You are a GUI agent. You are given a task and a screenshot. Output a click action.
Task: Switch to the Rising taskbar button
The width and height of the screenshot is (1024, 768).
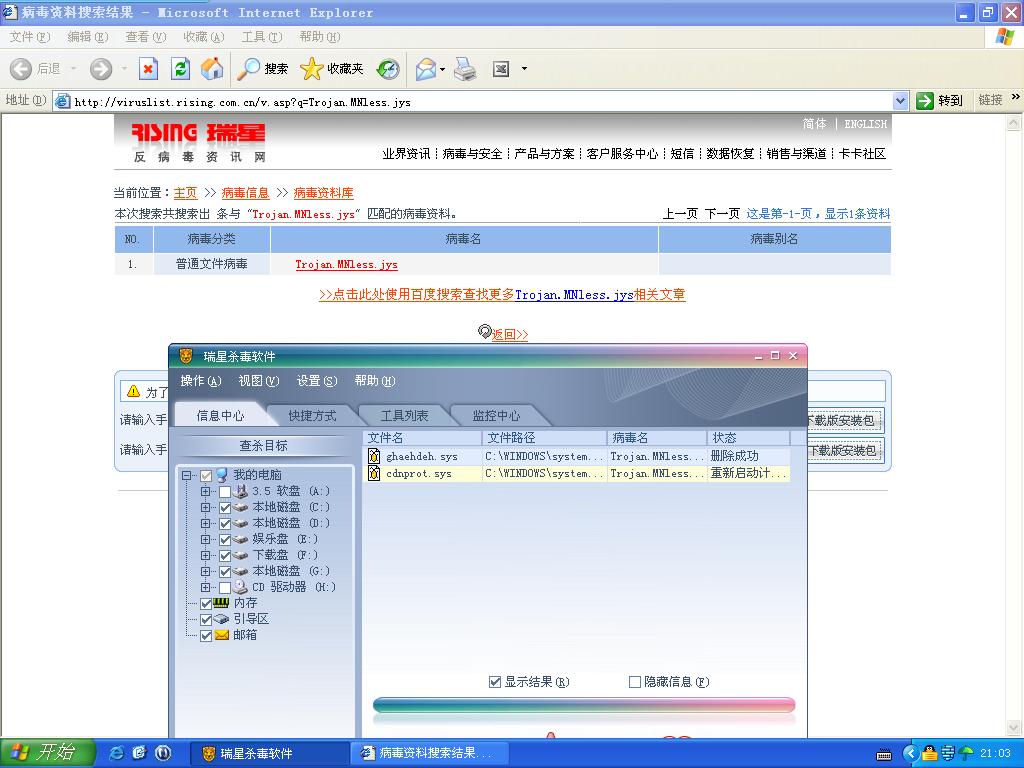tap(269, 753)
